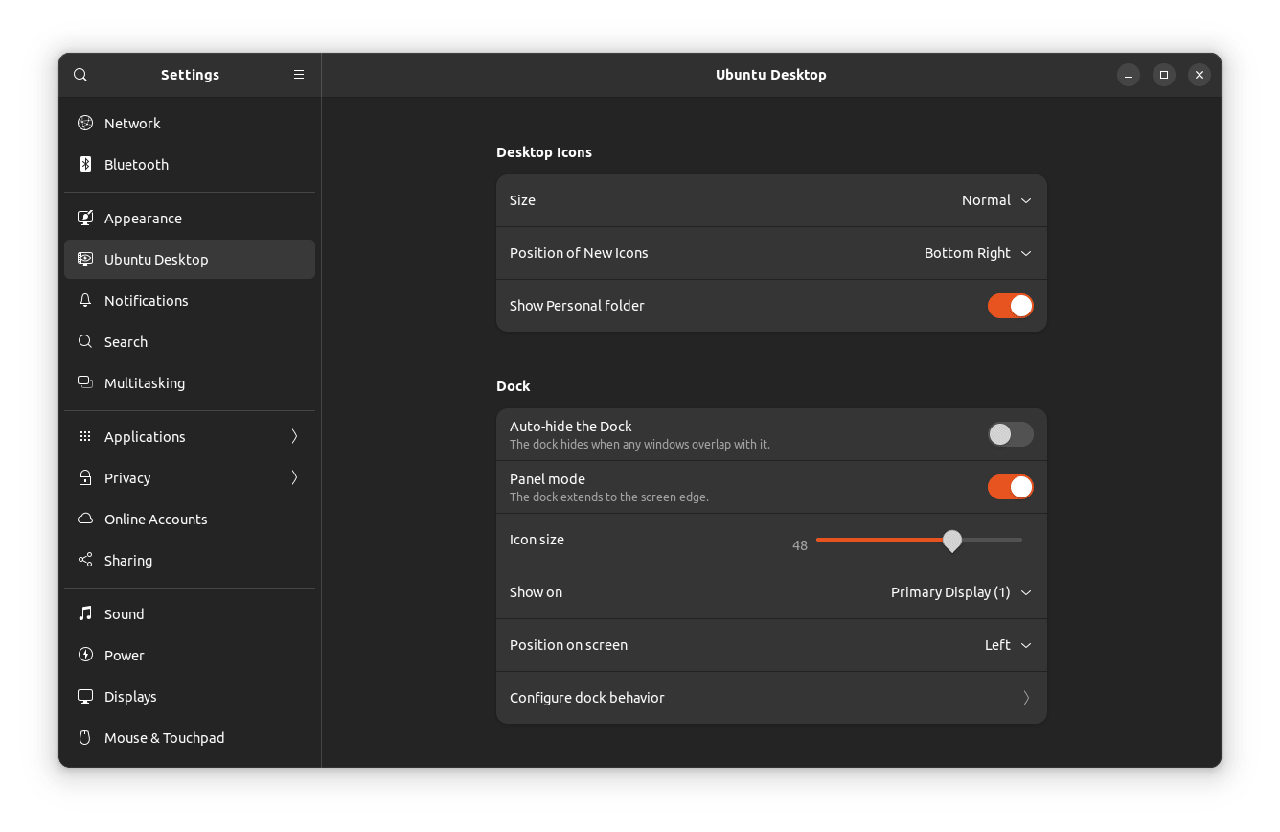Click the Sharing icon in sidebar

(86, 560)
